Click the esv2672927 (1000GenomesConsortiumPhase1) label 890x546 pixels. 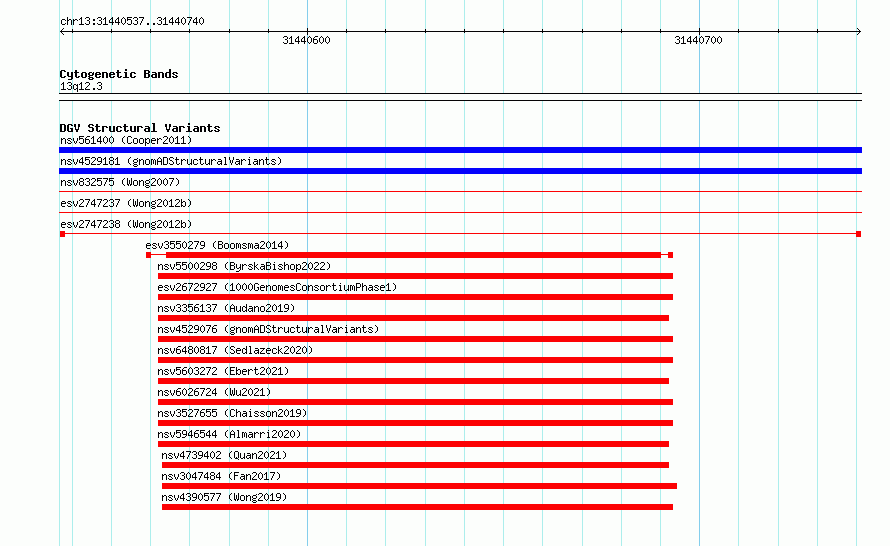277,287
